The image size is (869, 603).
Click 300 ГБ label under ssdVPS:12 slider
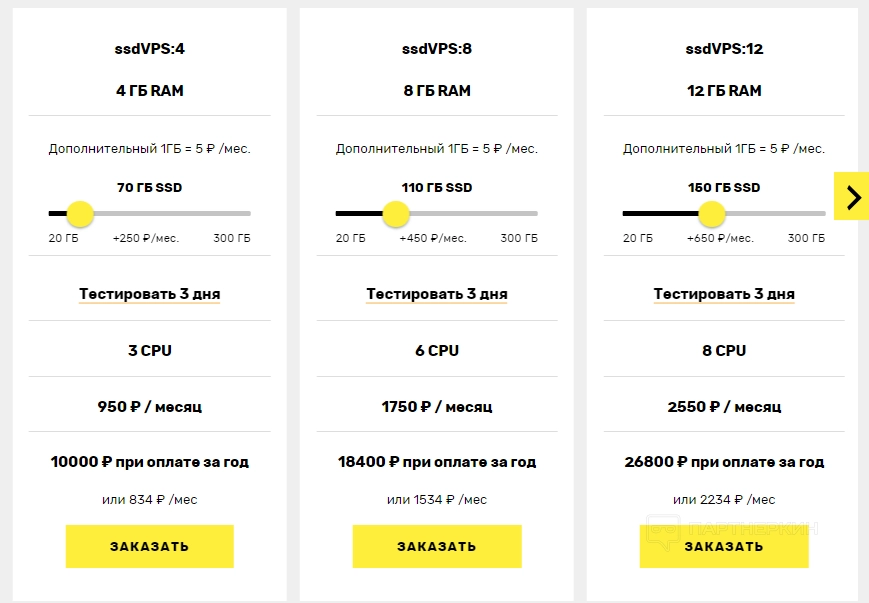(x=806, y=238)
